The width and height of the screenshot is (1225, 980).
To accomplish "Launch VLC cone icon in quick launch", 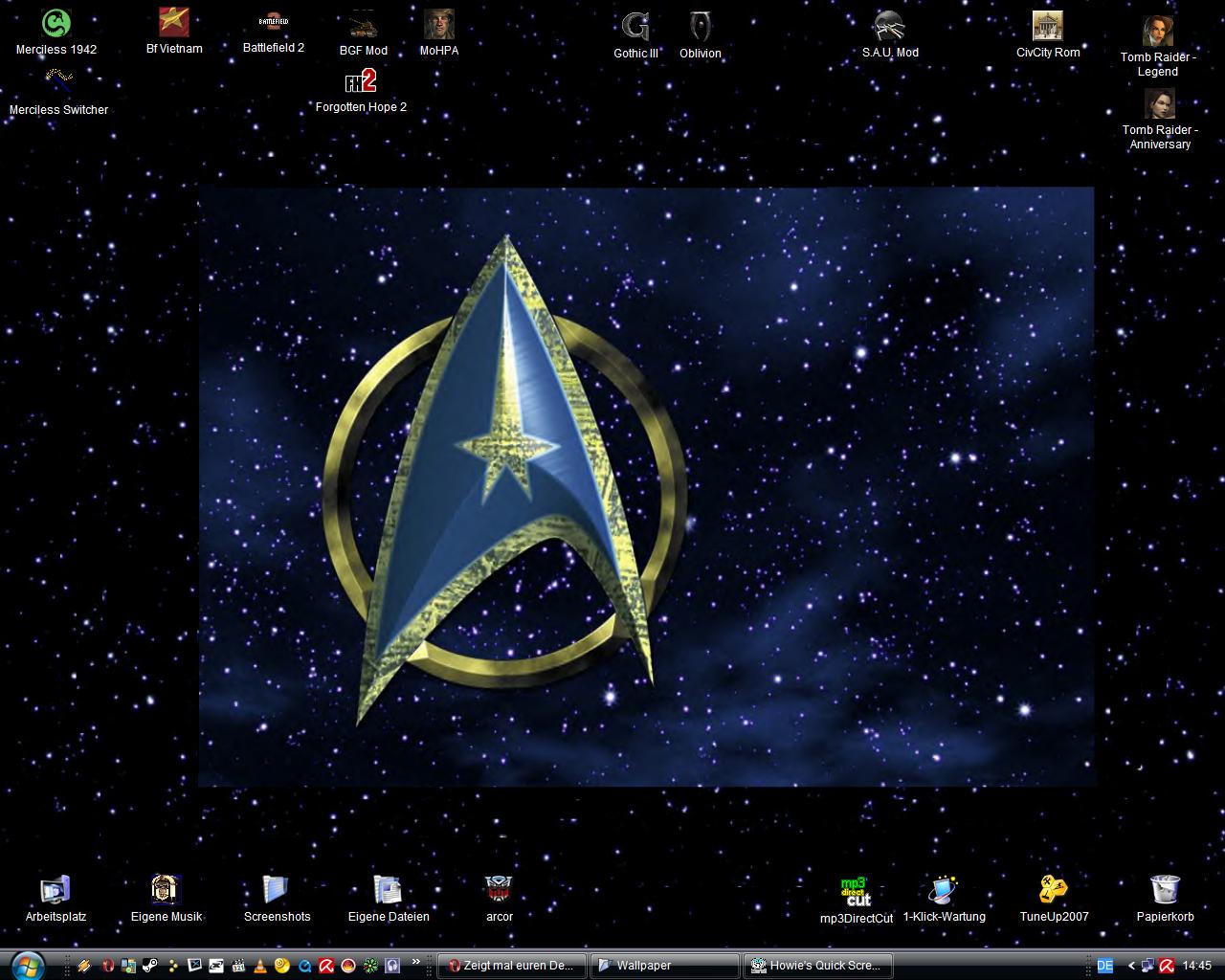I will (x=260, y=966).
